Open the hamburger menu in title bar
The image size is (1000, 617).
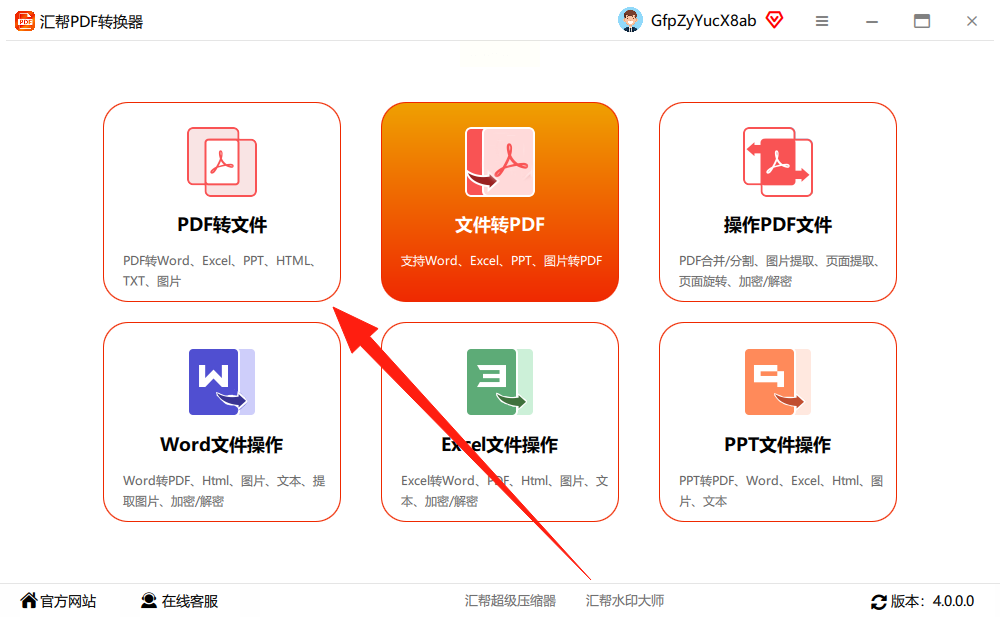pos(822,21)
